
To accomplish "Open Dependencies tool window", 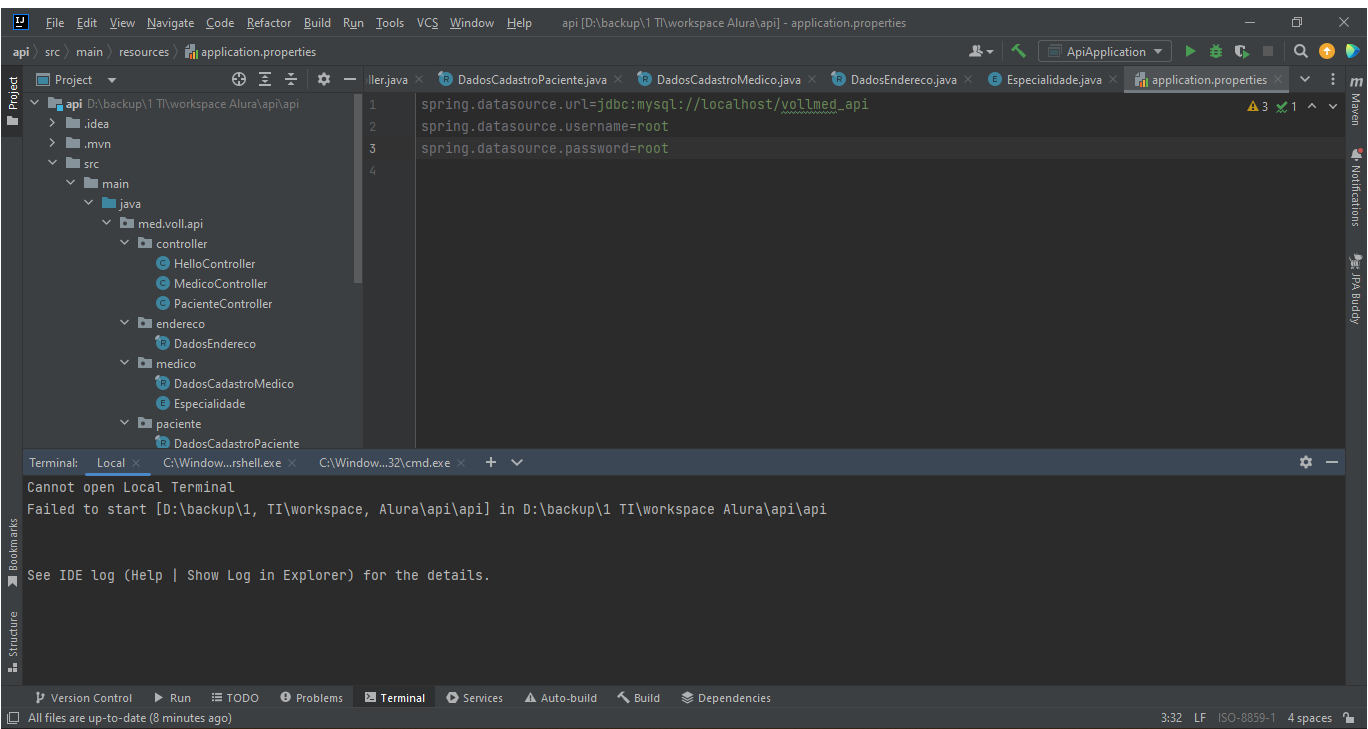I will (x=725, y=697).
